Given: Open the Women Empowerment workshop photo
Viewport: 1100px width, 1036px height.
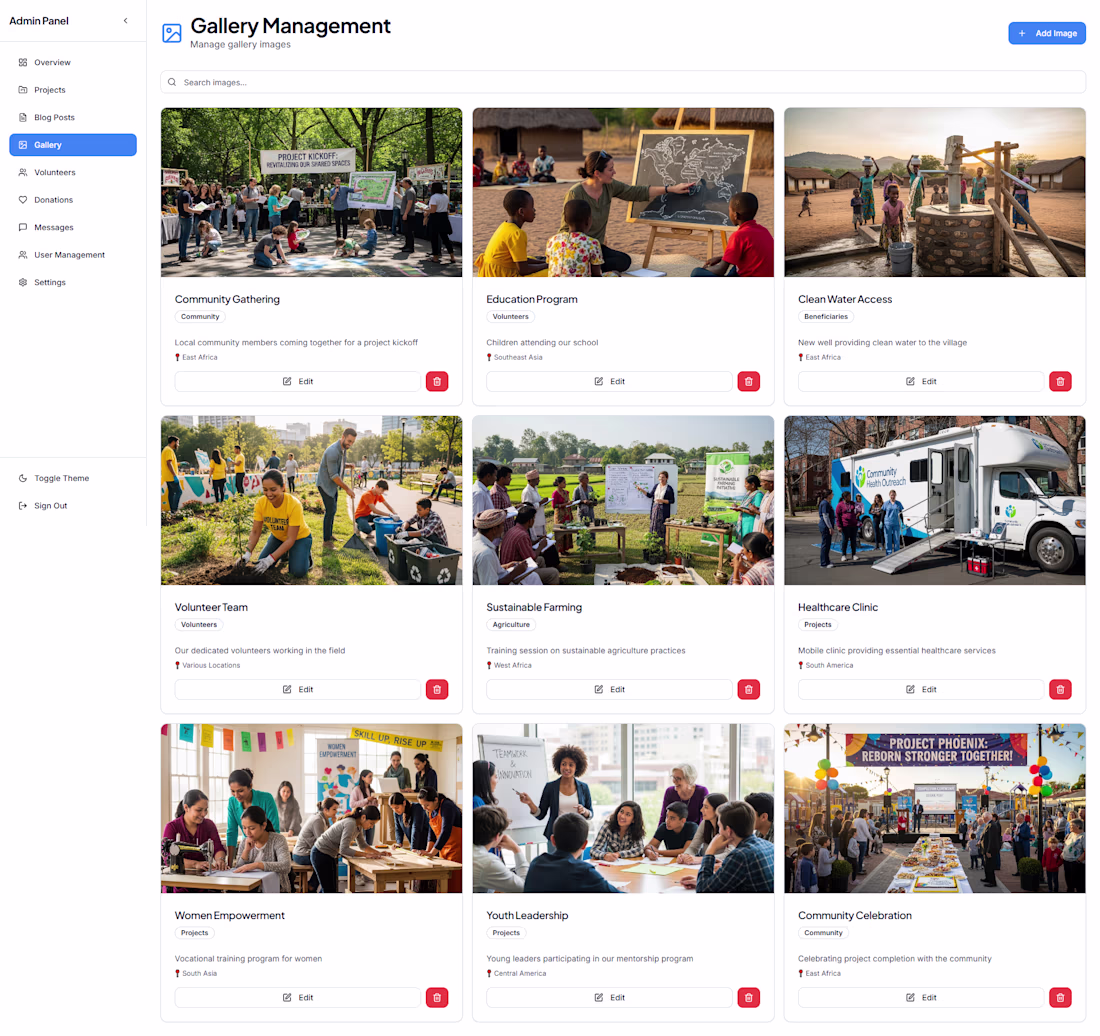Looking at the screenshot, I should pyautogui.click(x=311, y=808).
